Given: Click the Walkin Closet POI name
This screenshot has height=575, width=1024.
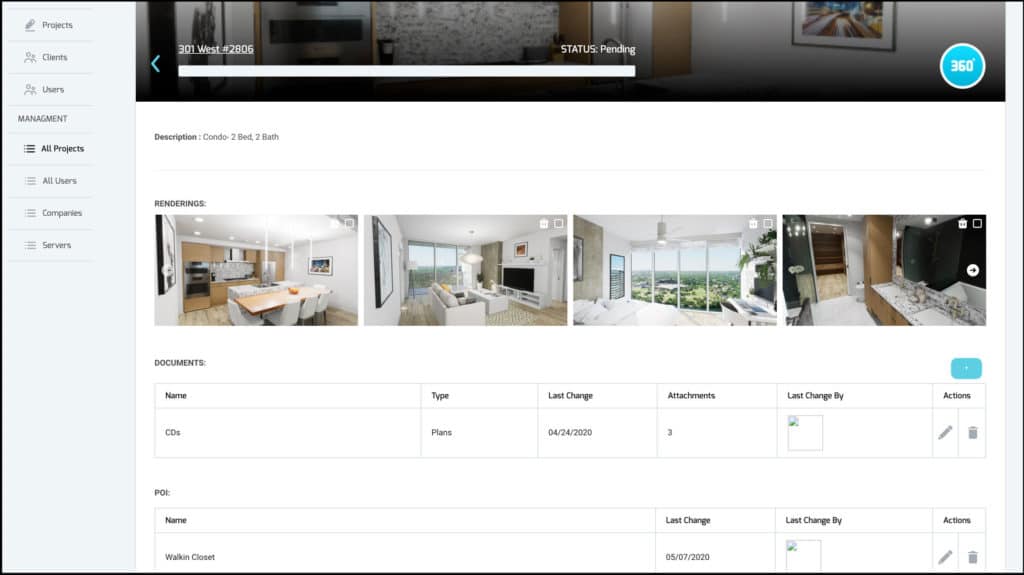Looking at the screenshot, I should point(190,557).
